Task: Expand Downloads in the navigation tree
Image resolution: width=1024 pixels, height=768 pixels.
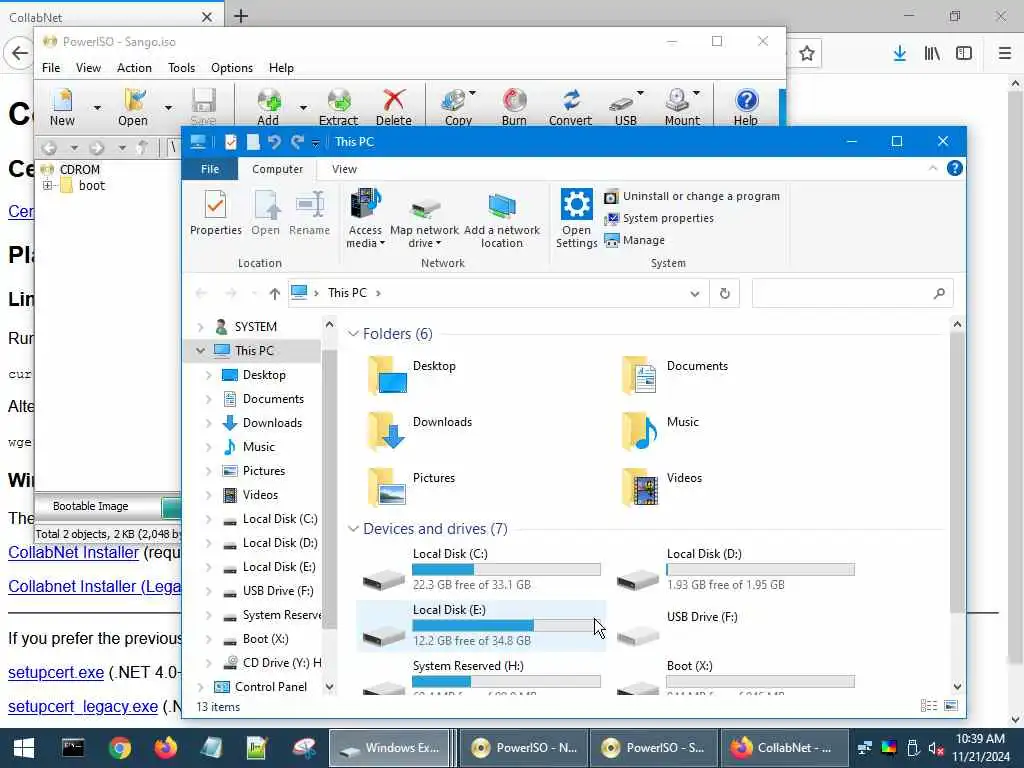Action: point(208,423)
